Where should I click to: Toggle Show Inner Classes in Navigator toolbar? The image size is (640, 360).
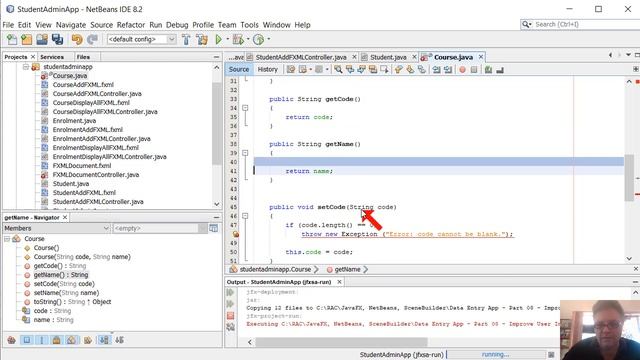(x=72, y=340)
